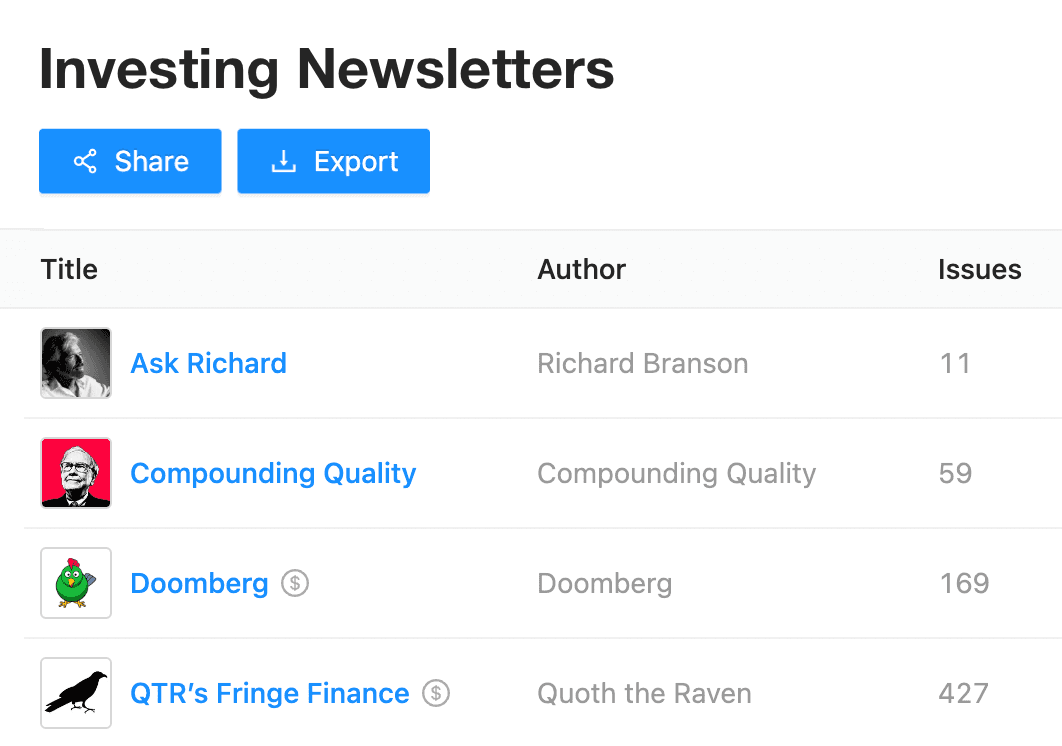Screen dimensions: 1062x746
Task: Click the paid dollar icon beside Doomberg
Action: point(294,582)
